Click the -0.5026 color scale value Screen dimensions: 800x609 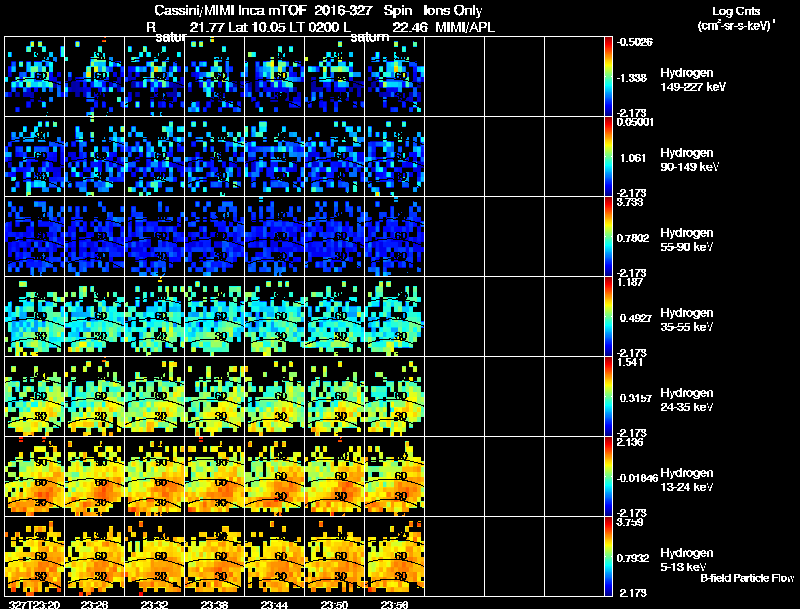point(635,42)
